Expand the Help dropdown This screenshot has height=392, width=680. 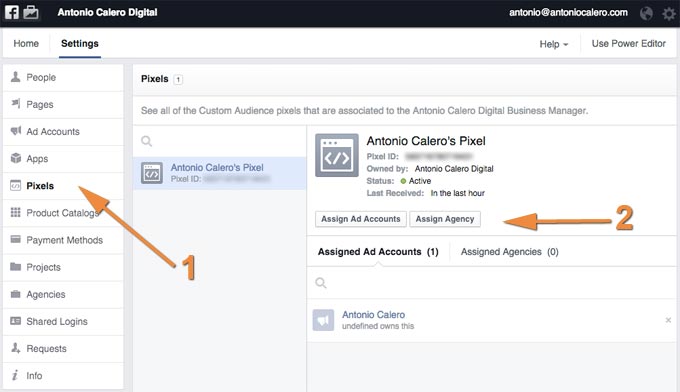coord(553,44)
